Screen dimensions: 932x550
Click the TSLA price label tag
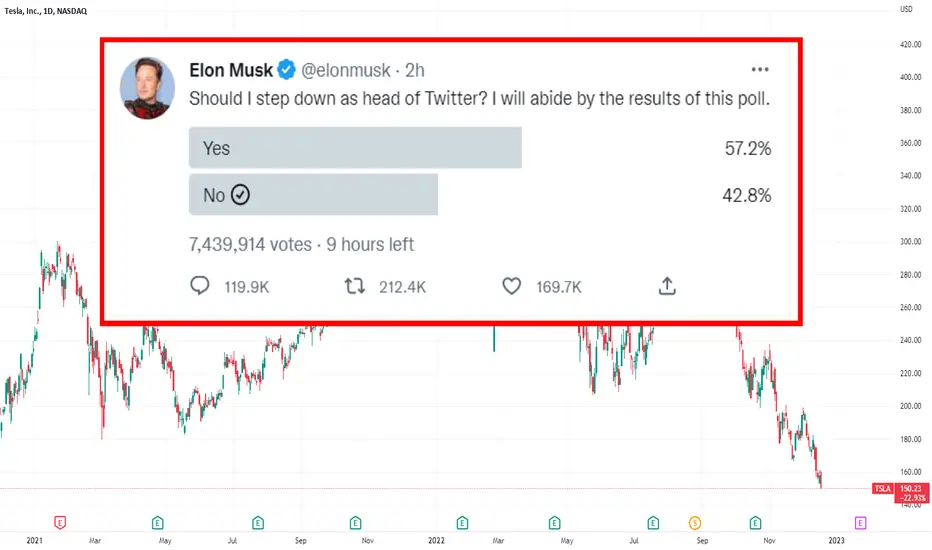(883, 488)
